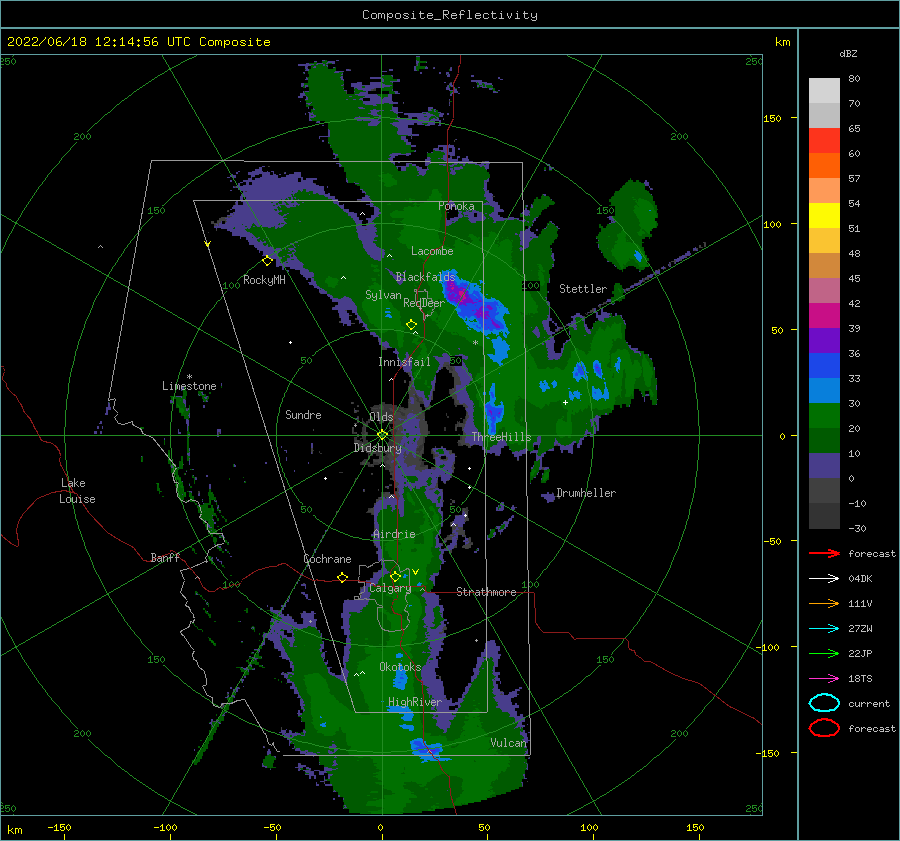Pick the magenta swatch between 42 and 39
This screenshot has height=841, width=900.
(824, 315)
